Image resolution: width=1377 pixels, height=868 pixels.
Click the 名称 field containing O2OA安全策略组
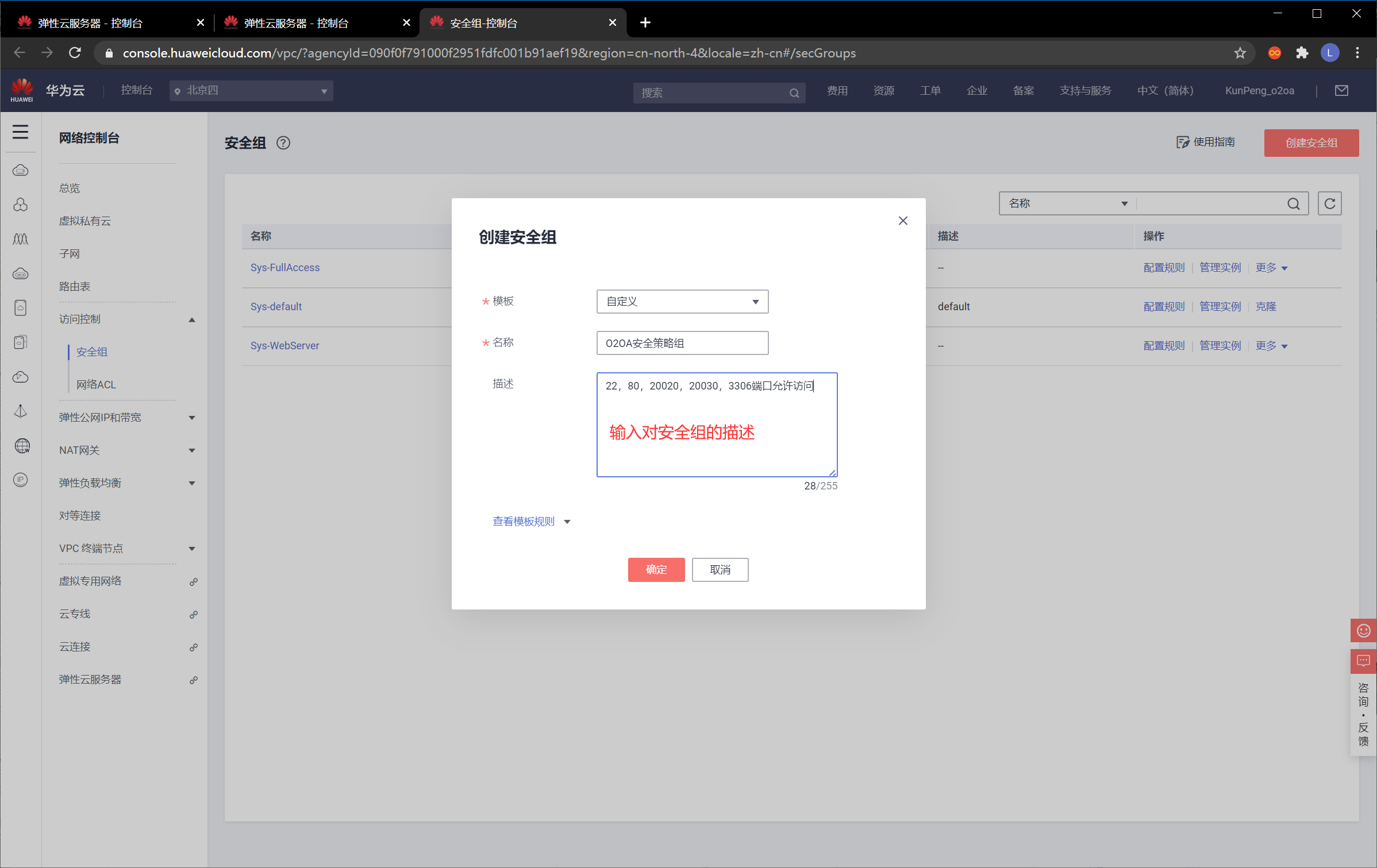[682, 343]
